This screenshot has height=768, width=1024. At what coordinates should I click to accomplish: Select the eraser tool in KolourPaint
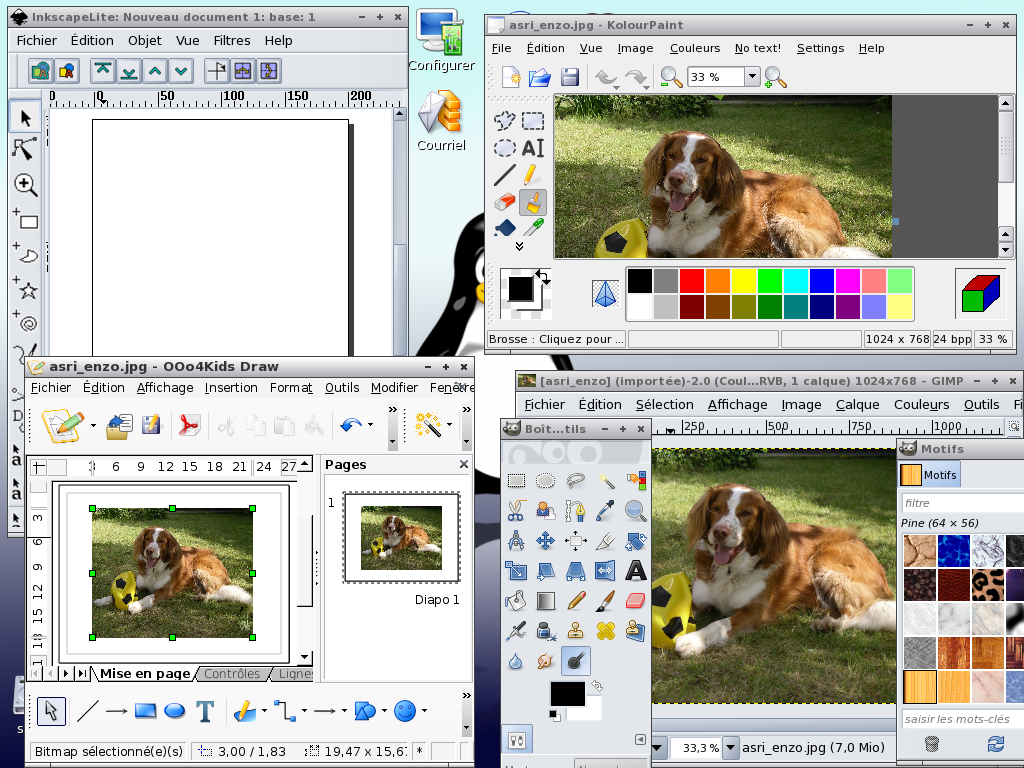point(504,202)
